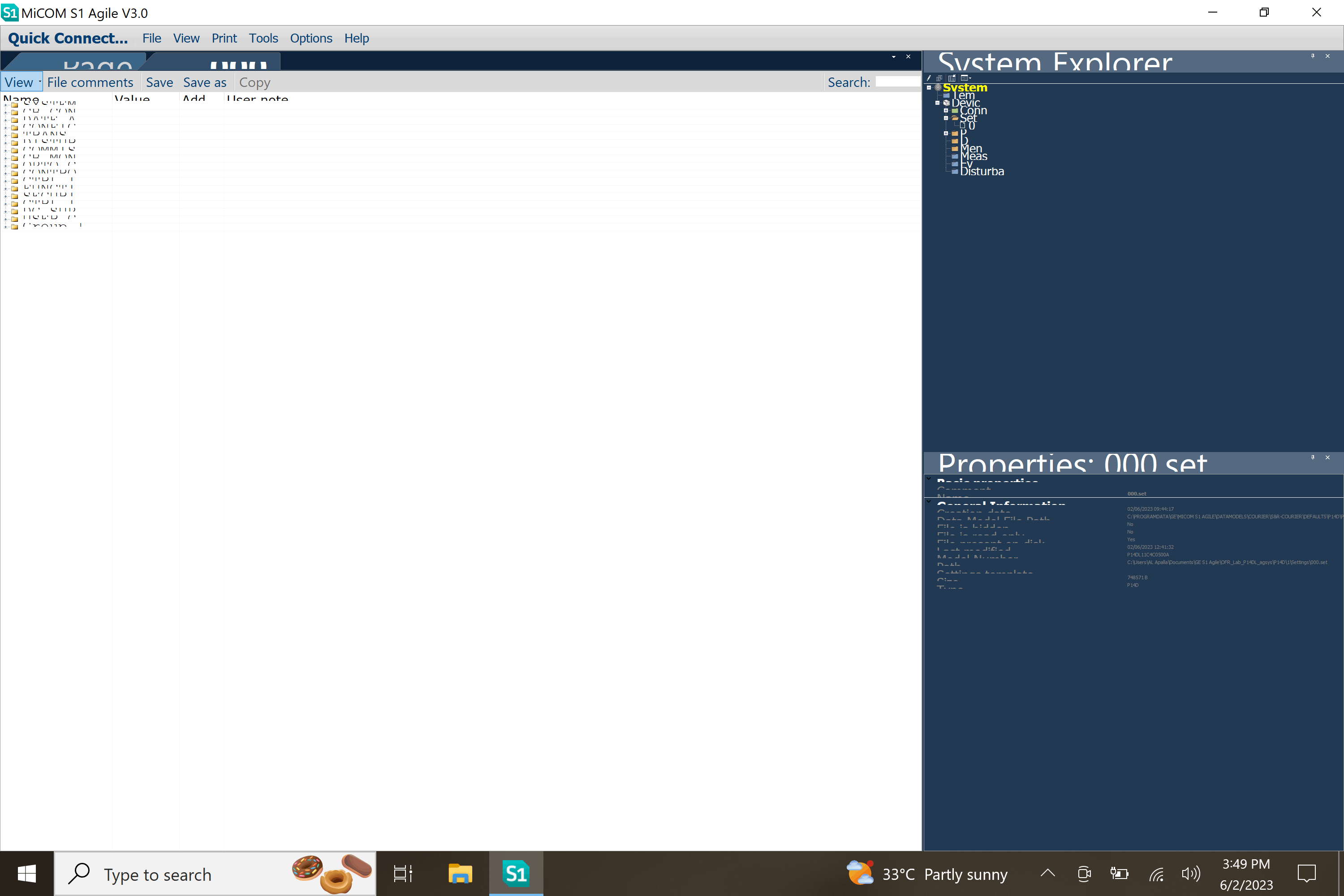This screenshot has width=1344, height=896.
Task: Click the System root node target icon
Action: pos(938,87)
